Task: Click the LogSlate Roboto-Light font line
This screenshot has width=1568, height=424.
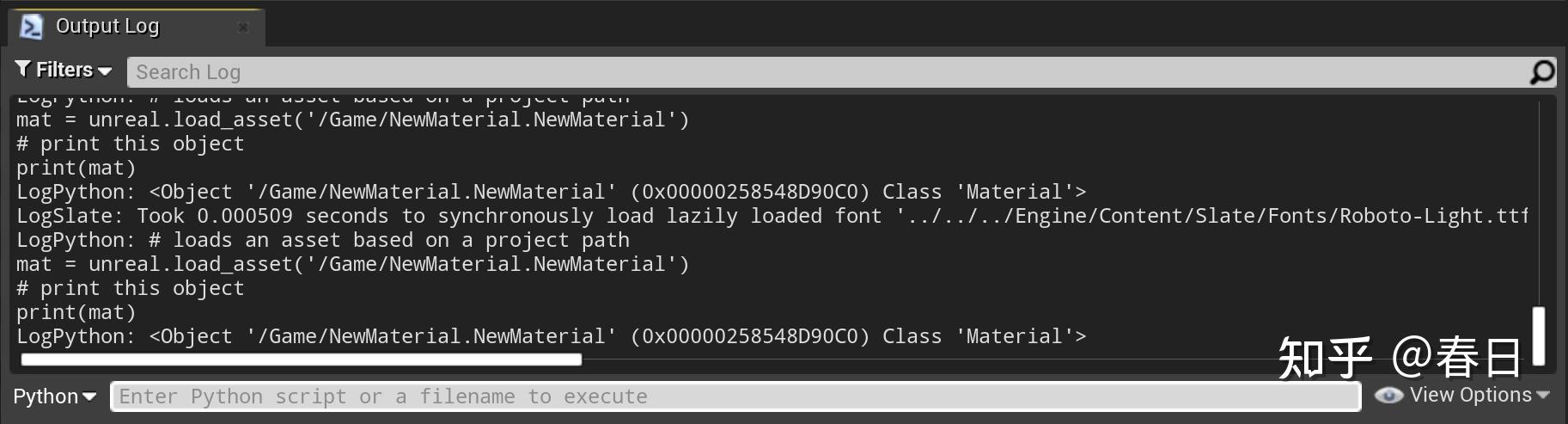Action: coord(772,216)
